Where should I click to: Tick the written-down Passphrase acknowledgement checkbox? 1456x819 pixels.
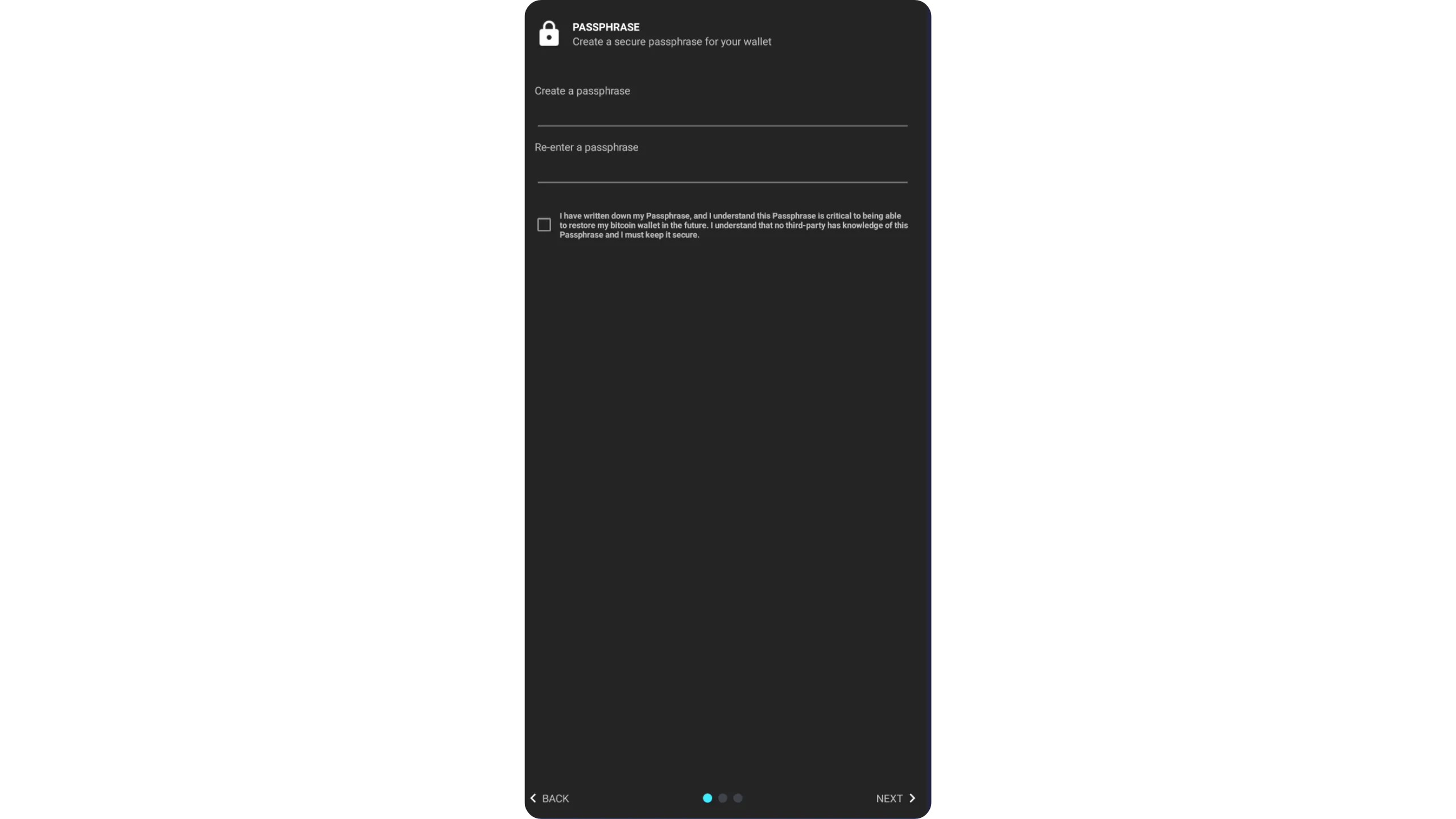544,225
